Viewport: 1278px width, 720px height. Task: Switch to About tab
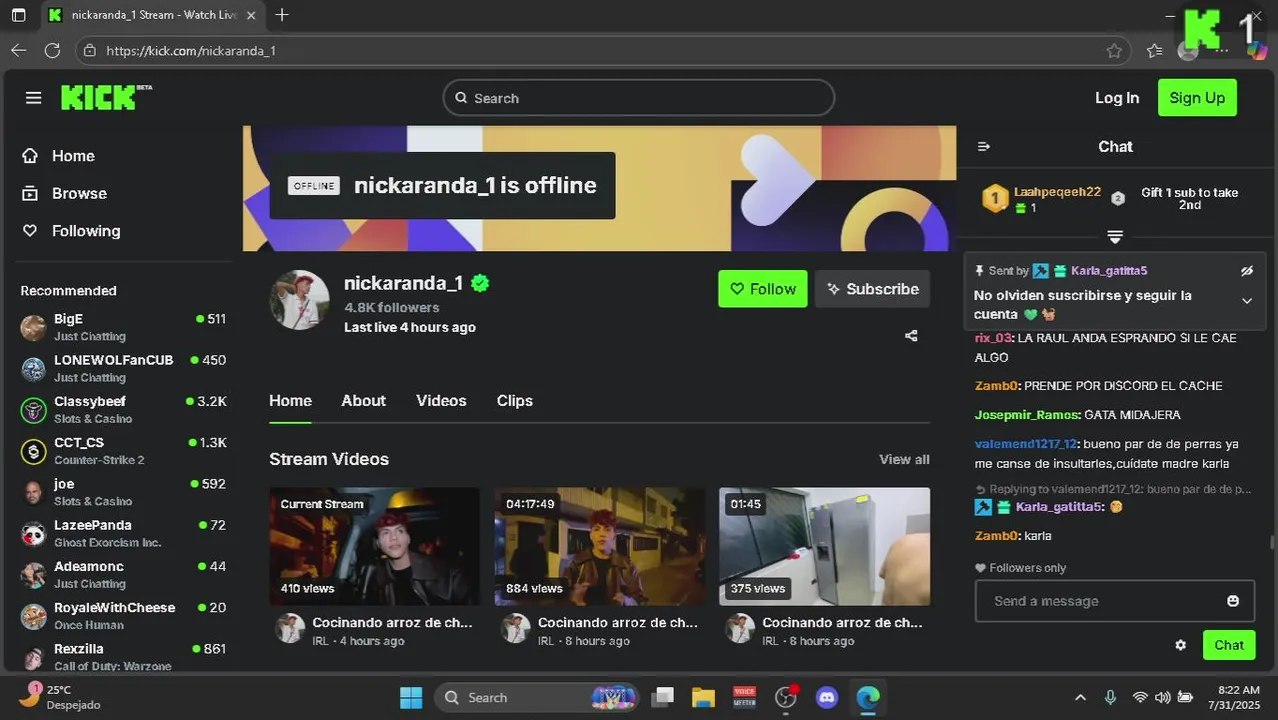pos(363,401)
